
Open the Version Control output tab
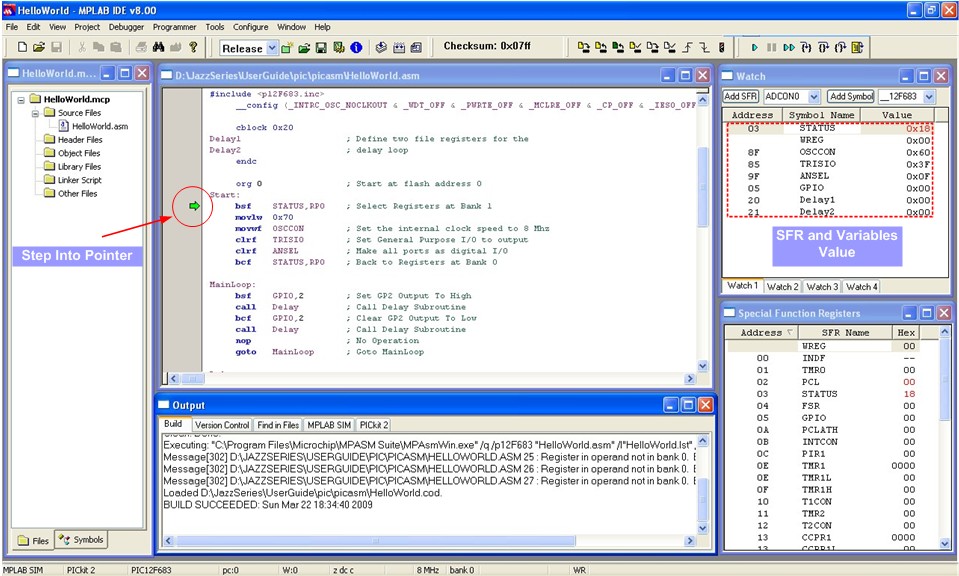(x=222, y=425)
